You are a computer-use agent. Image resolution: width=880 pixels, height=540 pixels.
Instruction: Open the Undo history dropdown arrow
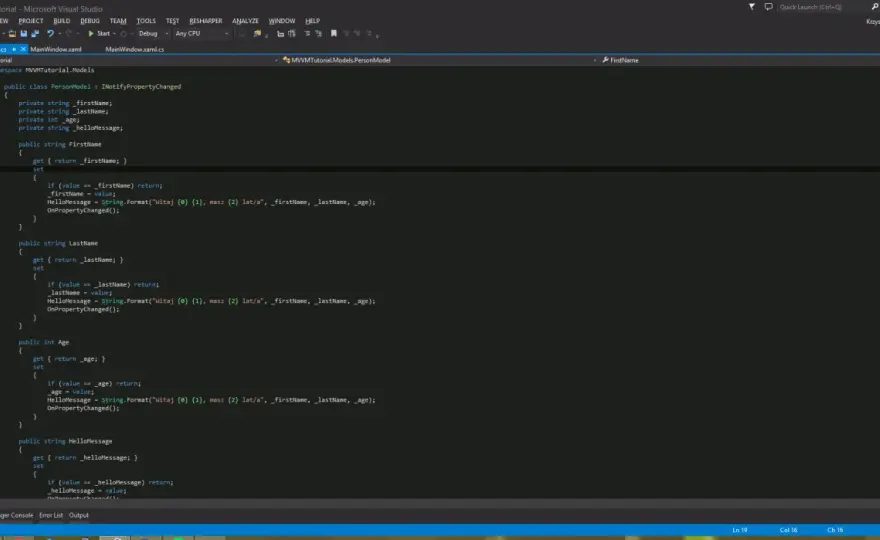[59, 34]
